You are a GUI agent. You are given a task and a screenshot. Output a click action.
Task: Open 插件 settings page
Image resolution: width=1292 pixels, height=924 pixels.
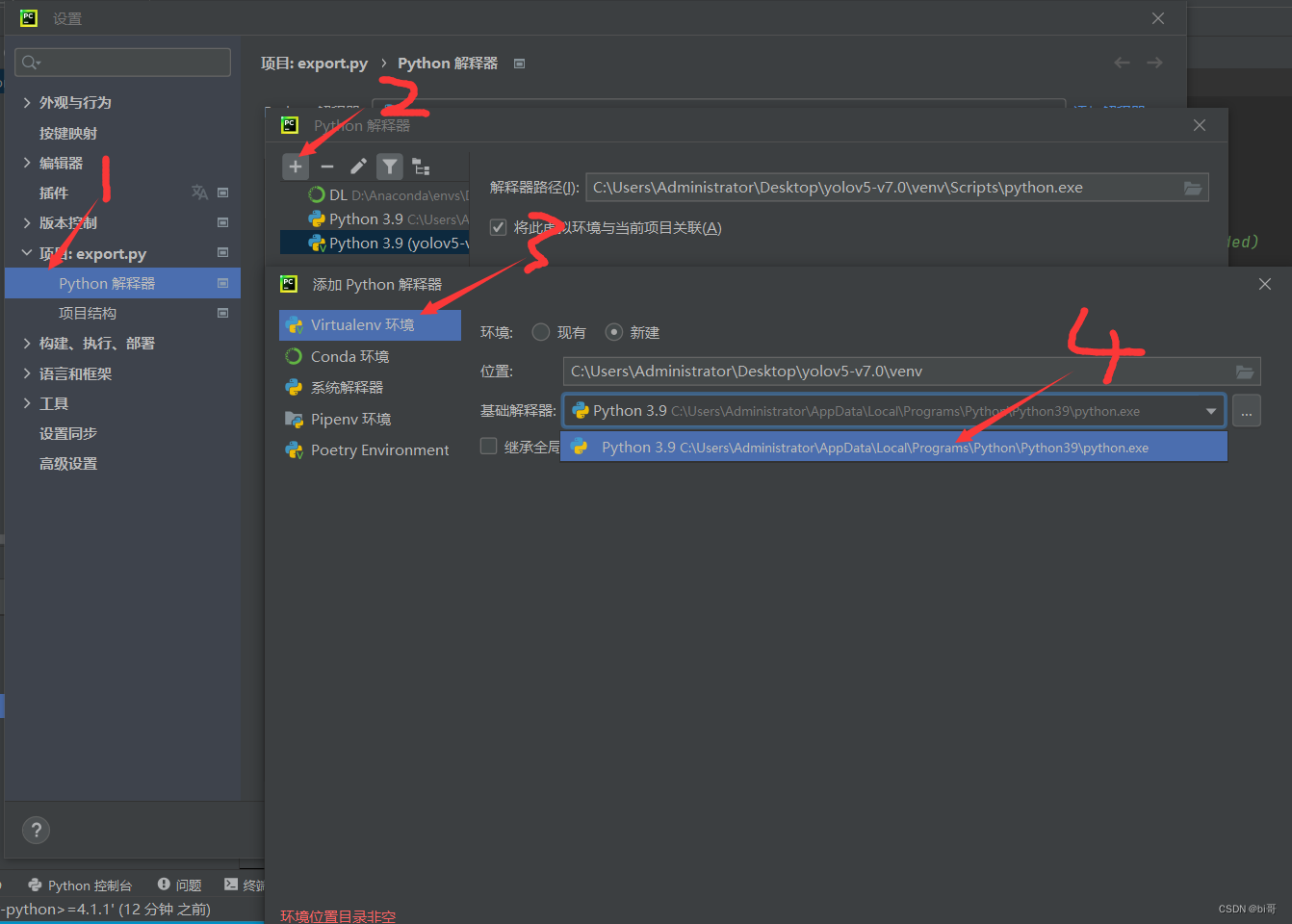54,192
